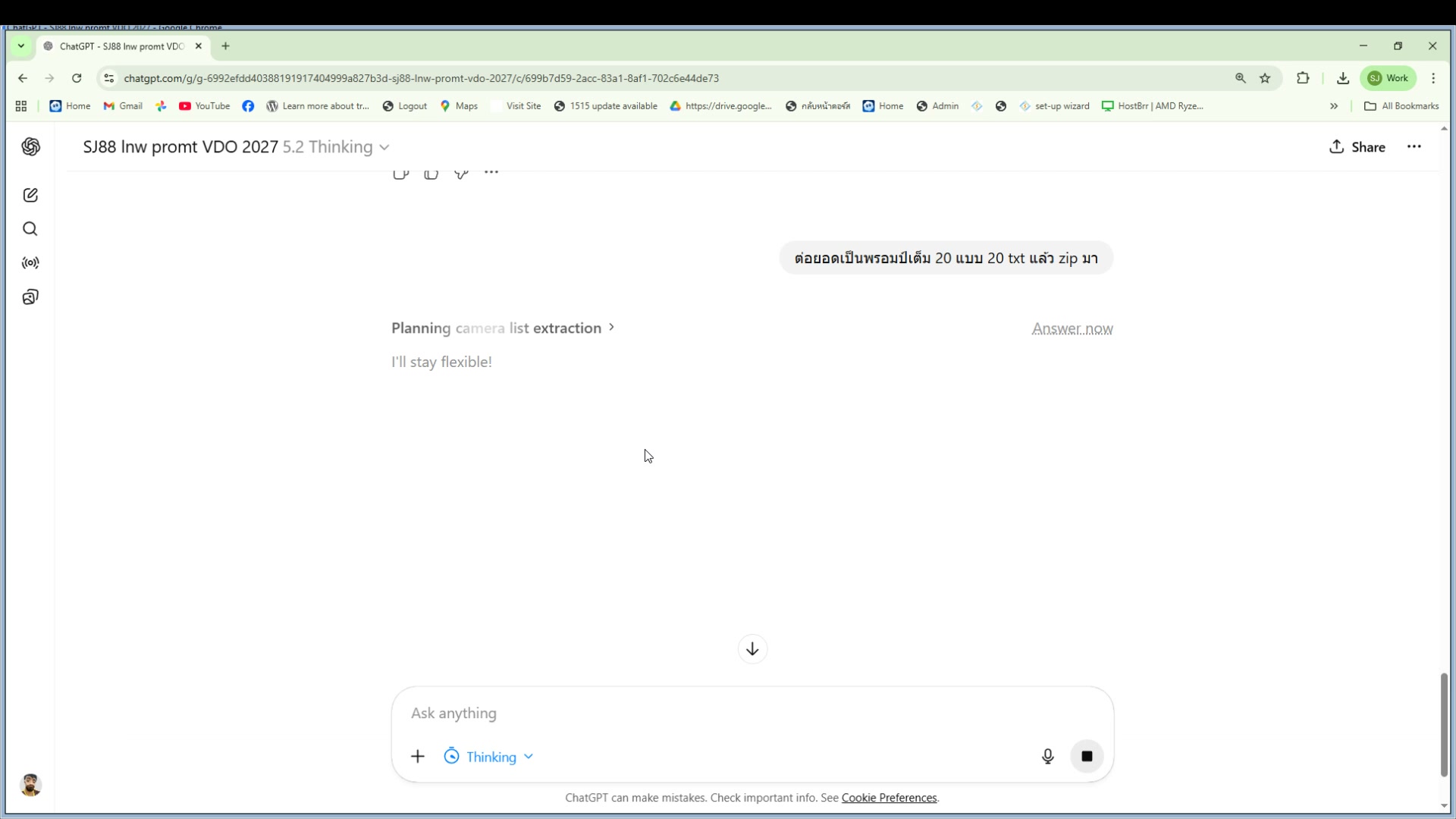
Task: Open the Thinking mode dropdown in composer
Action: (489, 757)
